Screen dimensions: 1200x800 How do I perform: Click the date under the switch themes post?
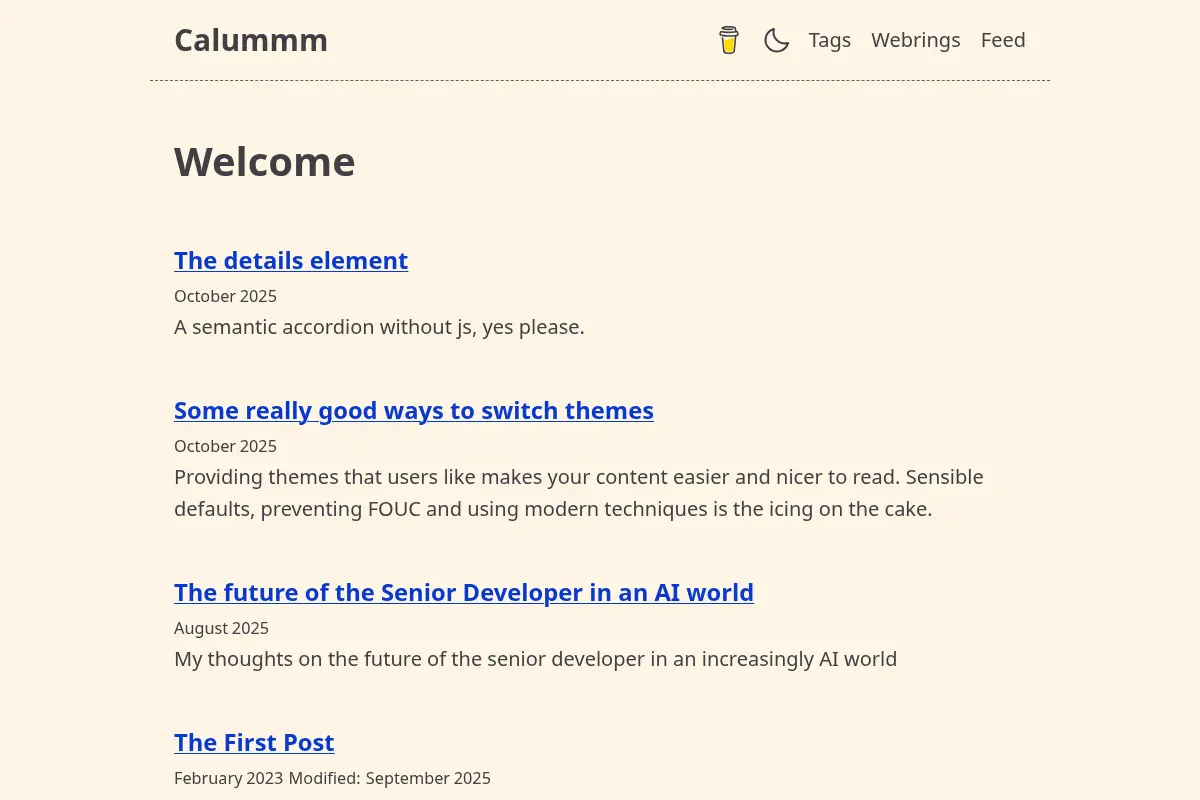click(x=225, y=446)
